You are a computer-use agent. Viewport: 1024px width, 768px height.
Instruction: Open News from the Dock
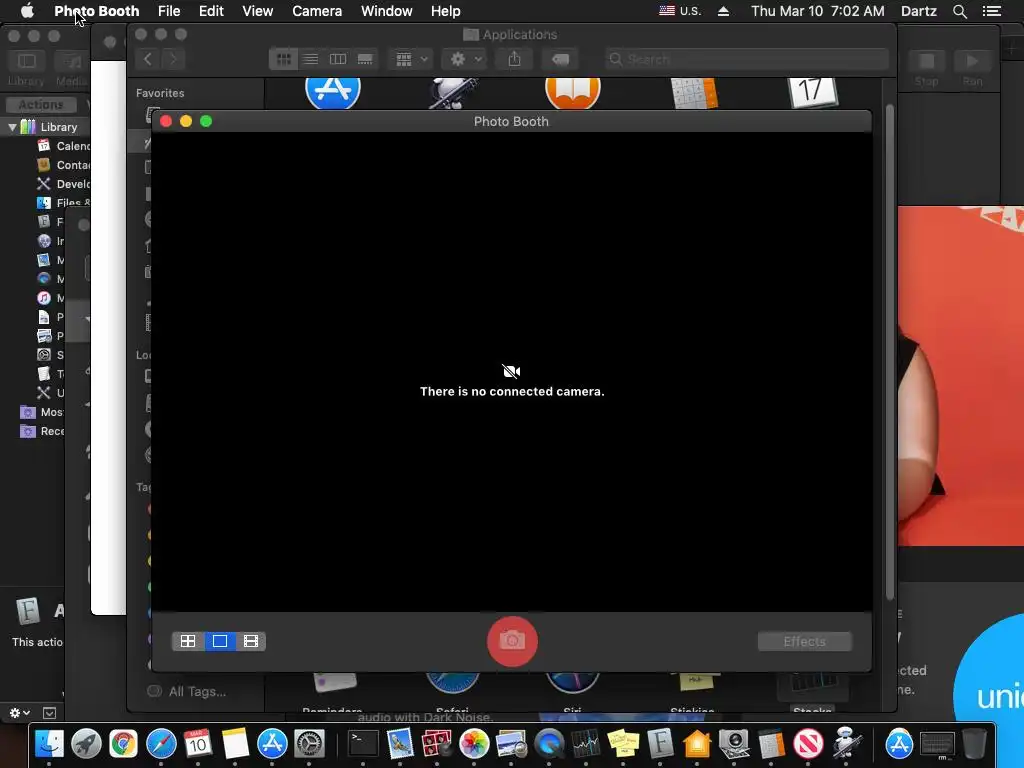[x=808, y=743]
